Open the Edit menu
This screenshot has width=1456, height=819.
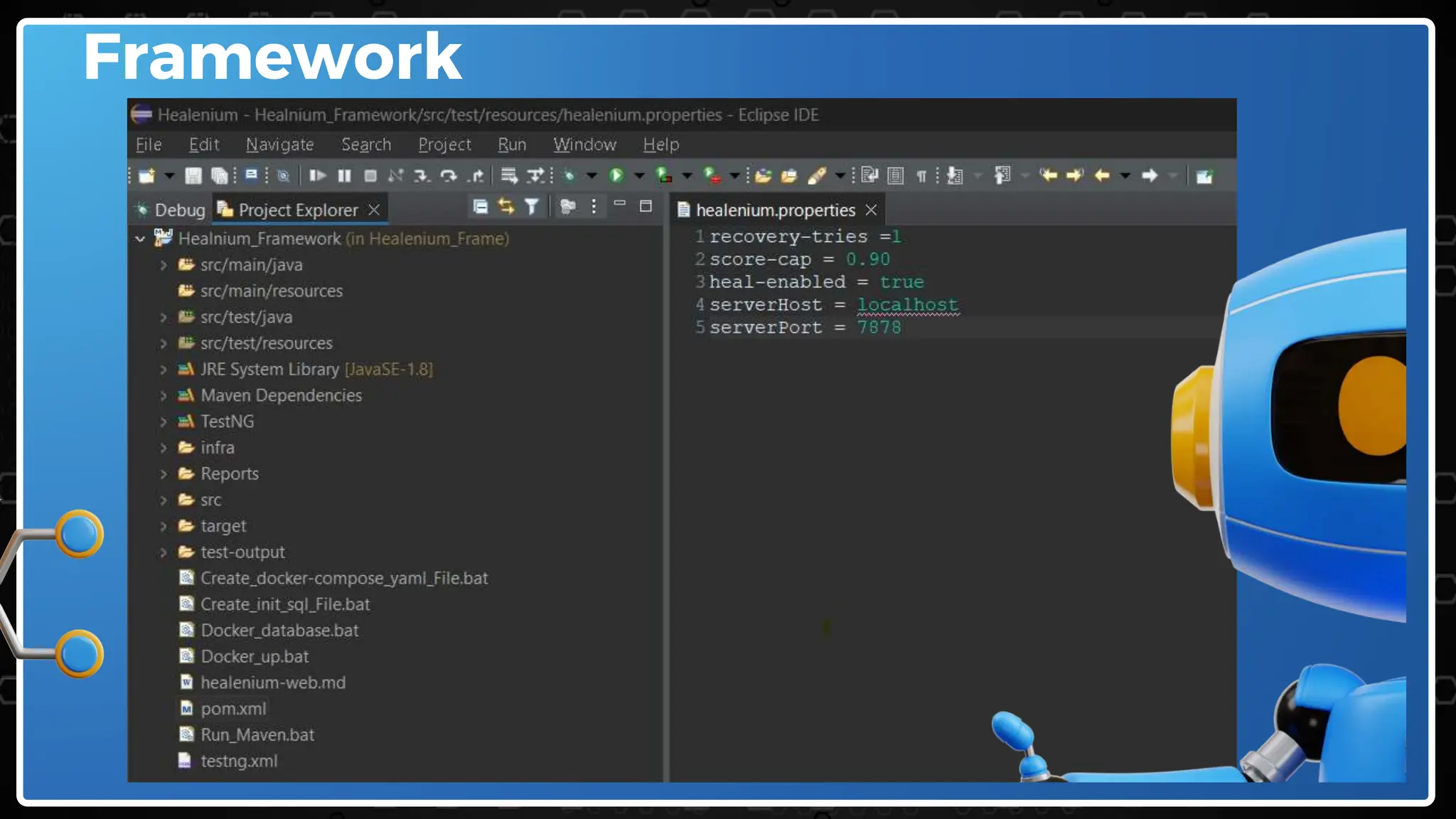tap(204, 144)
